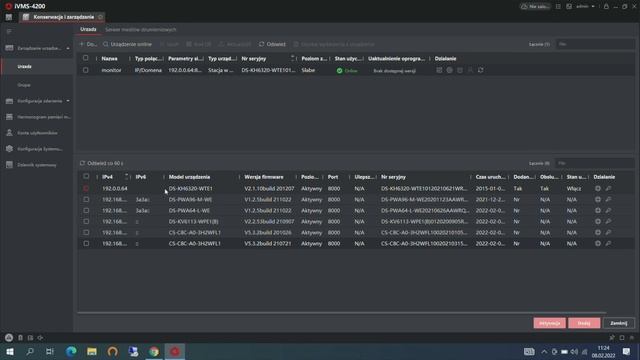Open Microsoft Edge from the taskbar

71,351
